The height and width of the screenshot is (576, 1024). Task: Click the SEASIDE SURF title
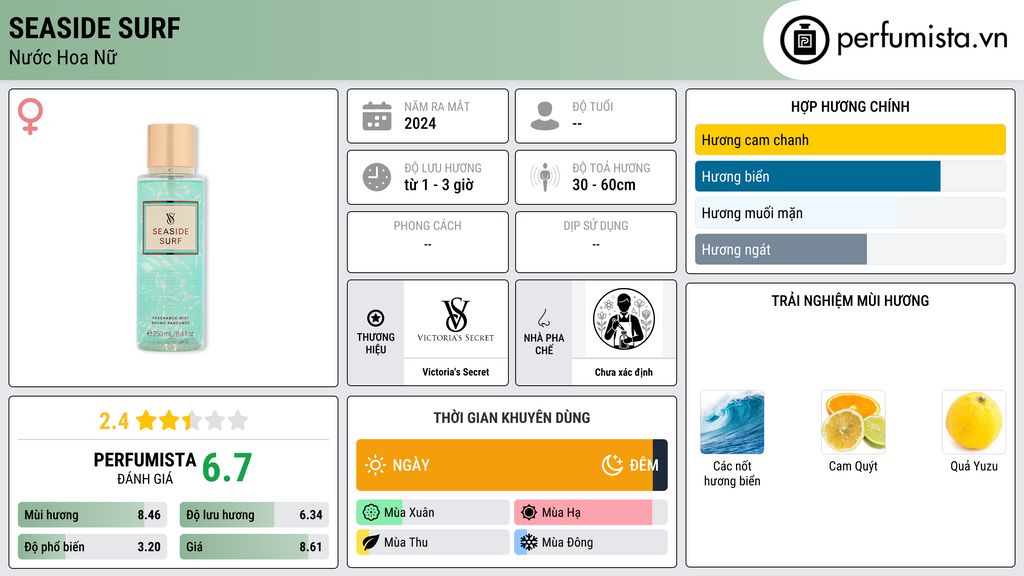click(94, 28)
